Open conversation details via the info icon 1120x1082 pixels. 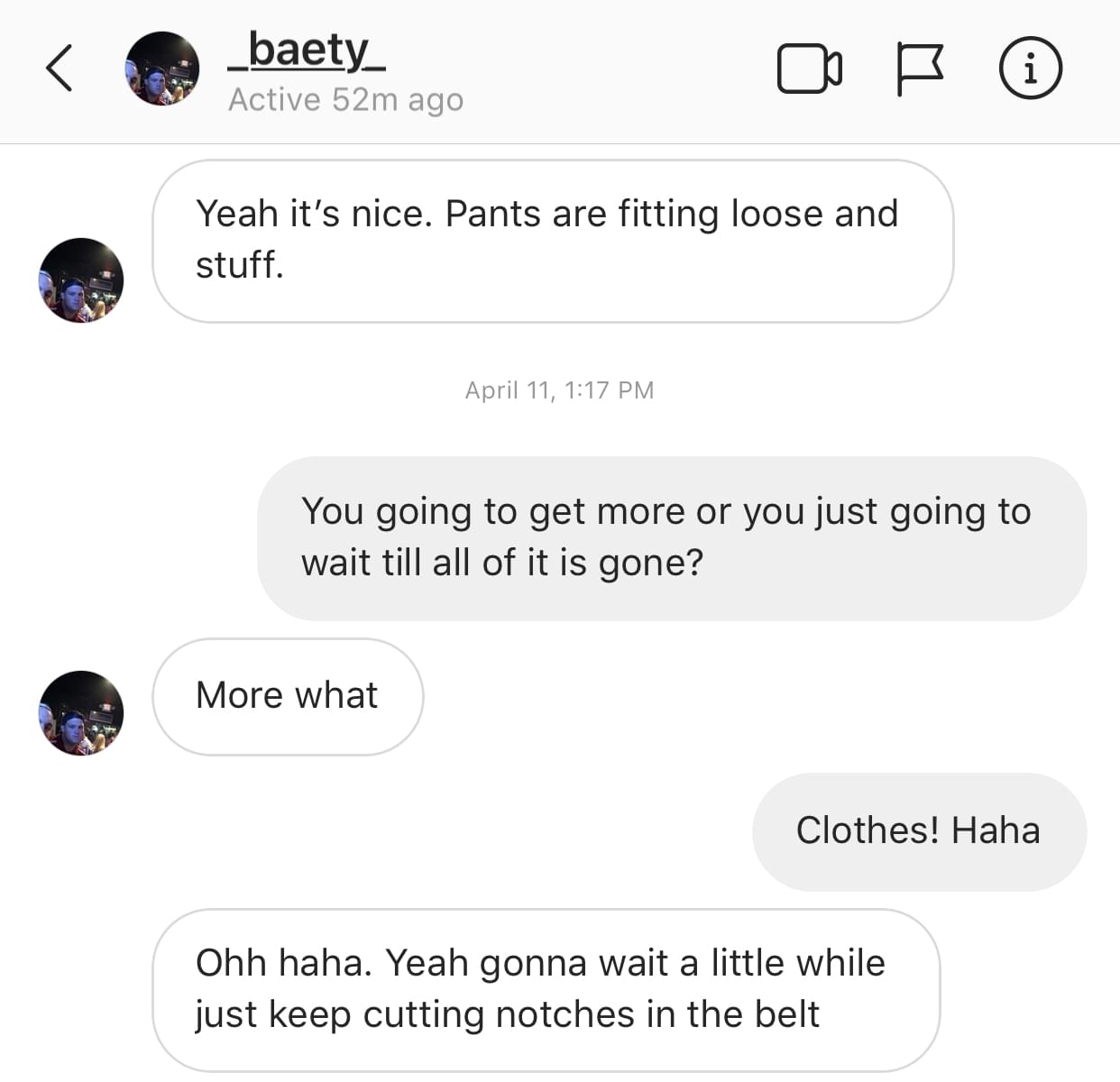[1030, 69]
